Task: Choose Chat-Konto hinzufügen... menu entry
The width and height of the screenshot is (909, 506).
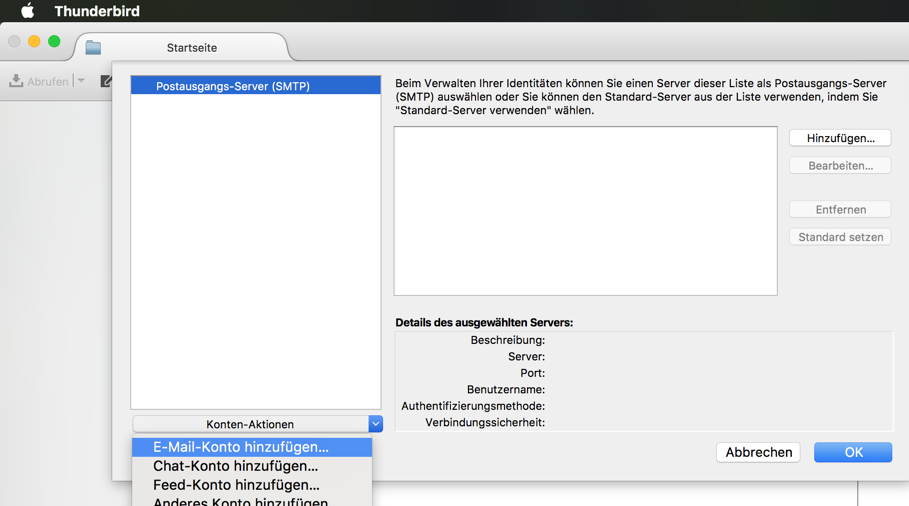Action: tap(252, 466)
